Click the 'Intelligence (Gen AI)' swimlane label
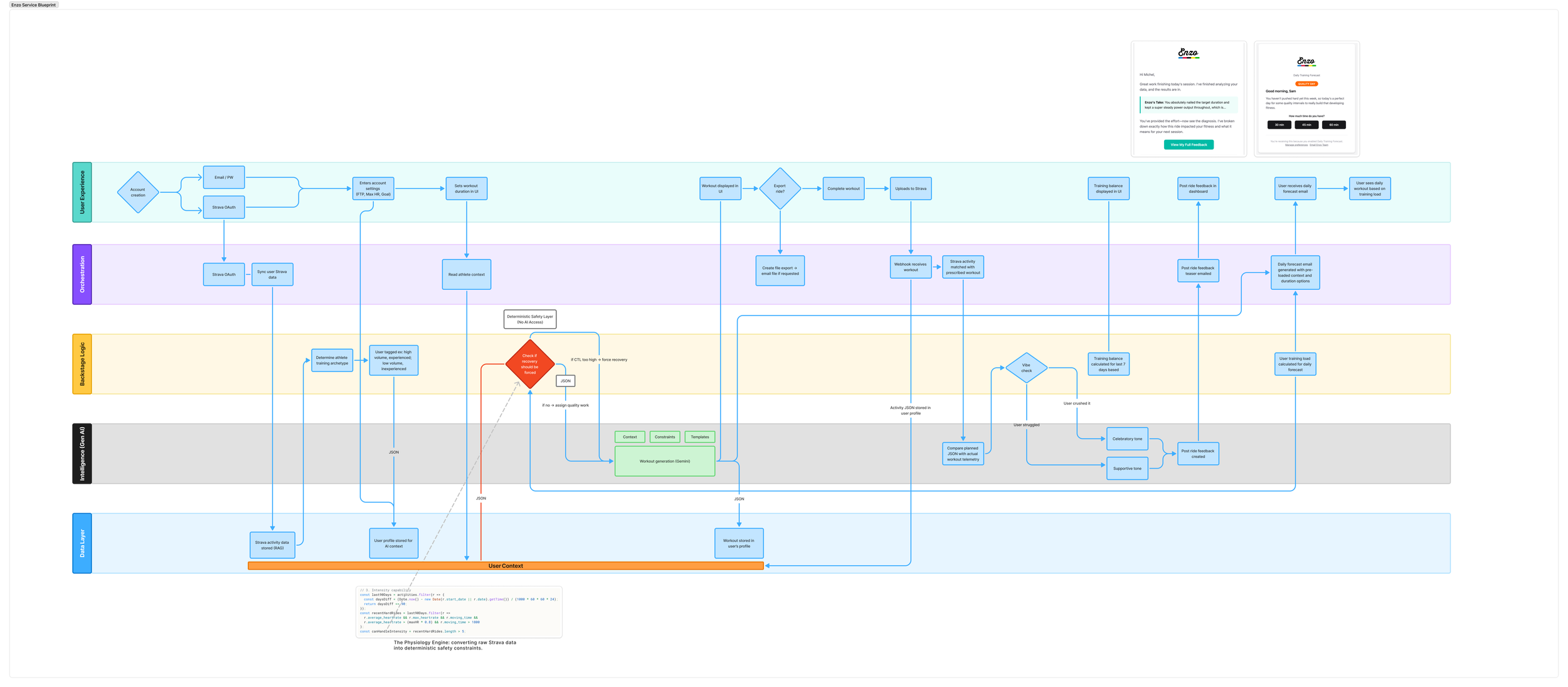Screen dimensions: 1568x687 coord(82,452)
